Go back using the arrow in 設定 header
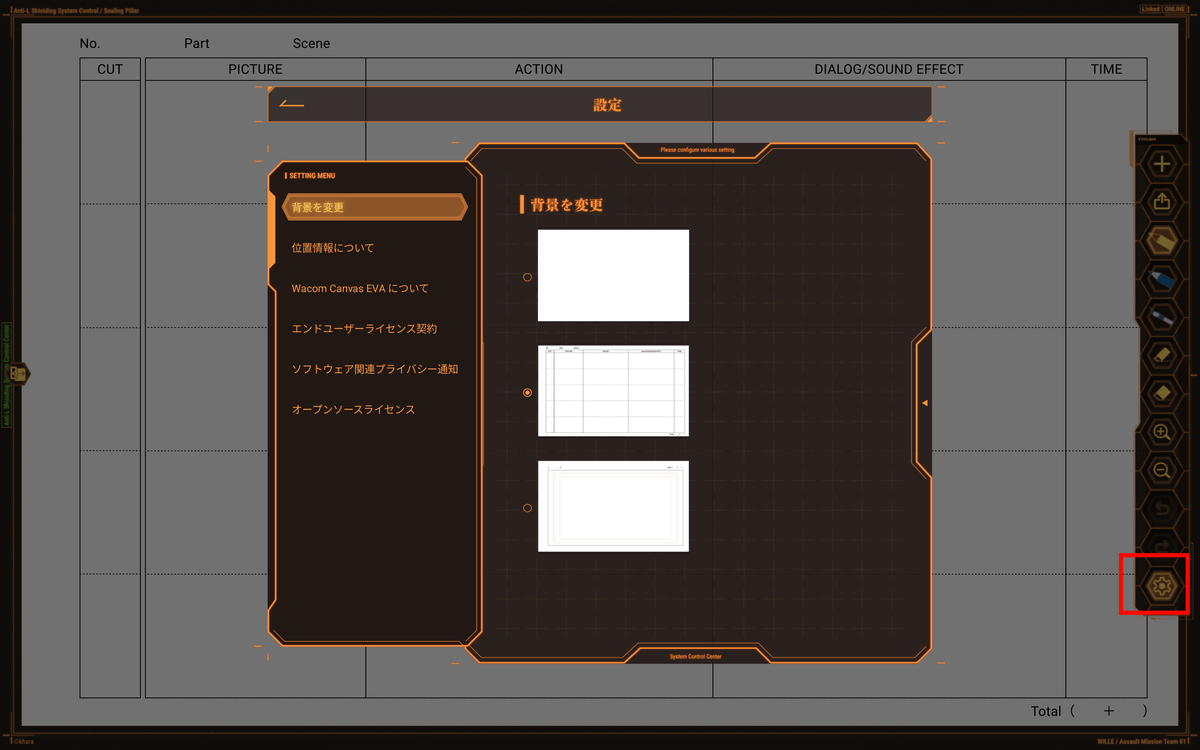The height and width of the screenshot is (750, 1200). pos(292,104)
